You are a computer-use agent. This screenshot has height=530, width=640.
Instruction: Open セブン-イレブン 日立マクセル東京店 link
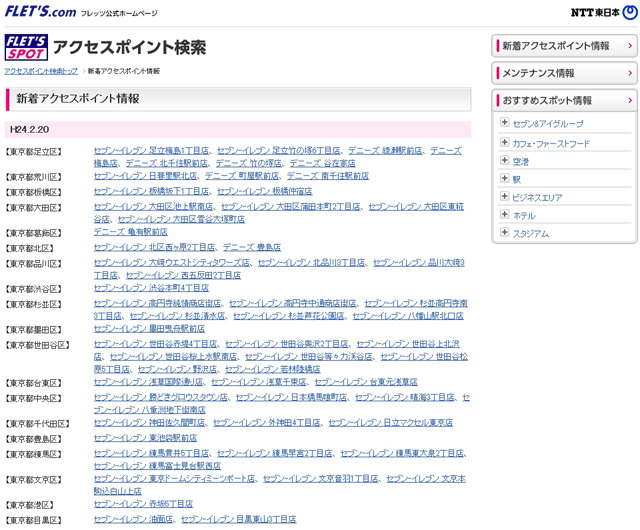pos(391,423)
